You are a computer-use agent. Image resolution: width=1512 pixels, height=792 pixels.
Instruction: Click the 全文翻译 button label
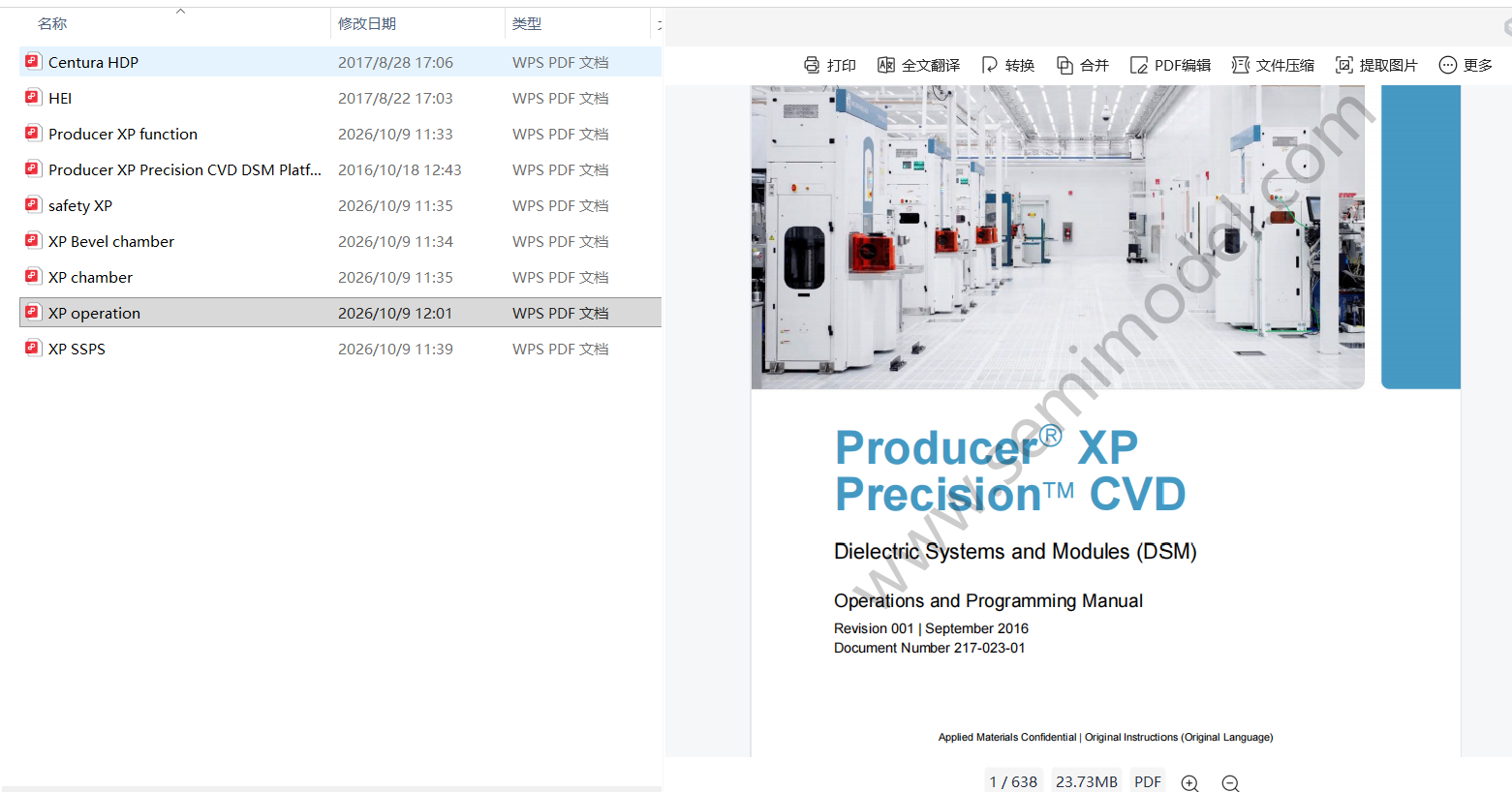click(x=931, y=65)
